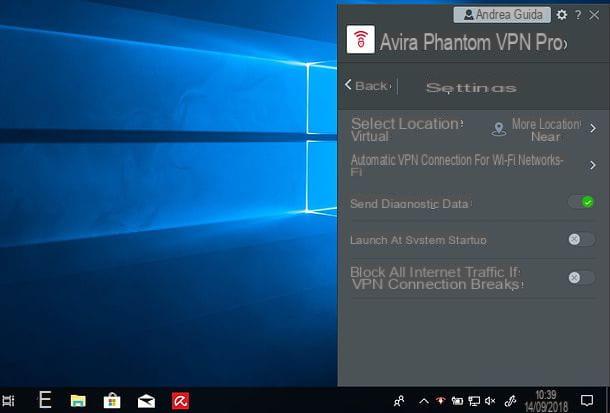
Task: Click the More Locations Near link
Action: (x=546, y=130)
